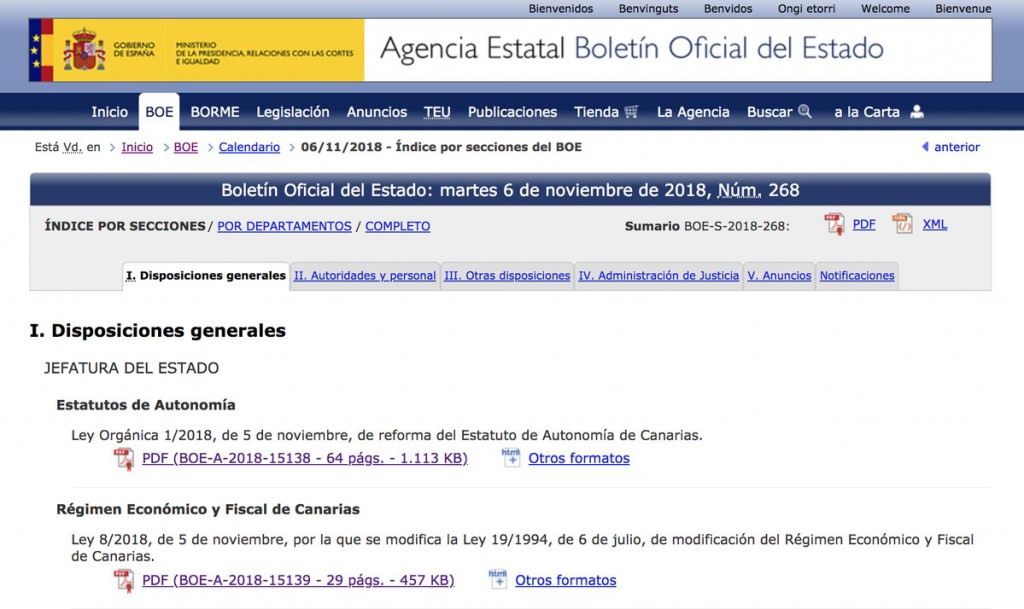Click the Benvinguts Catalan language link
1024x609 pixels.
tap(648, 8)
